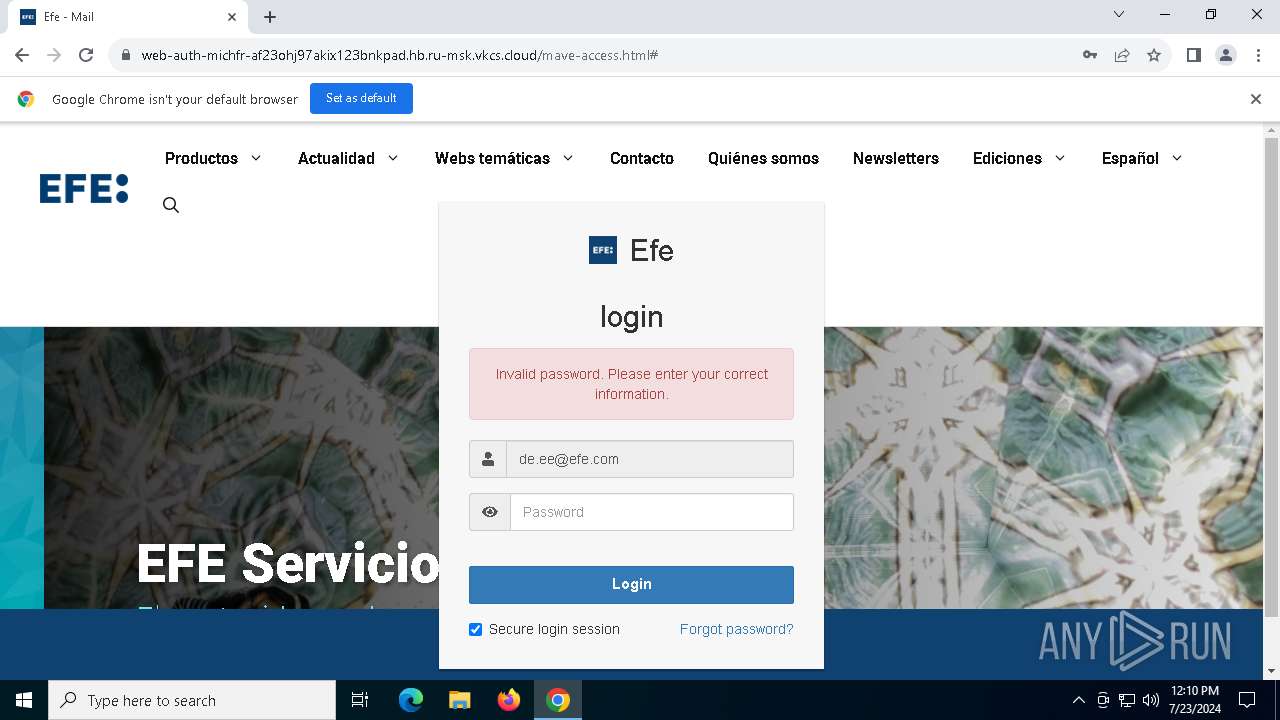Image resolution: width=1280 pixels, height=720 pixels.
Task: Open the Windows Start menu
Action: pyautogui.click(x=24, y=700)
